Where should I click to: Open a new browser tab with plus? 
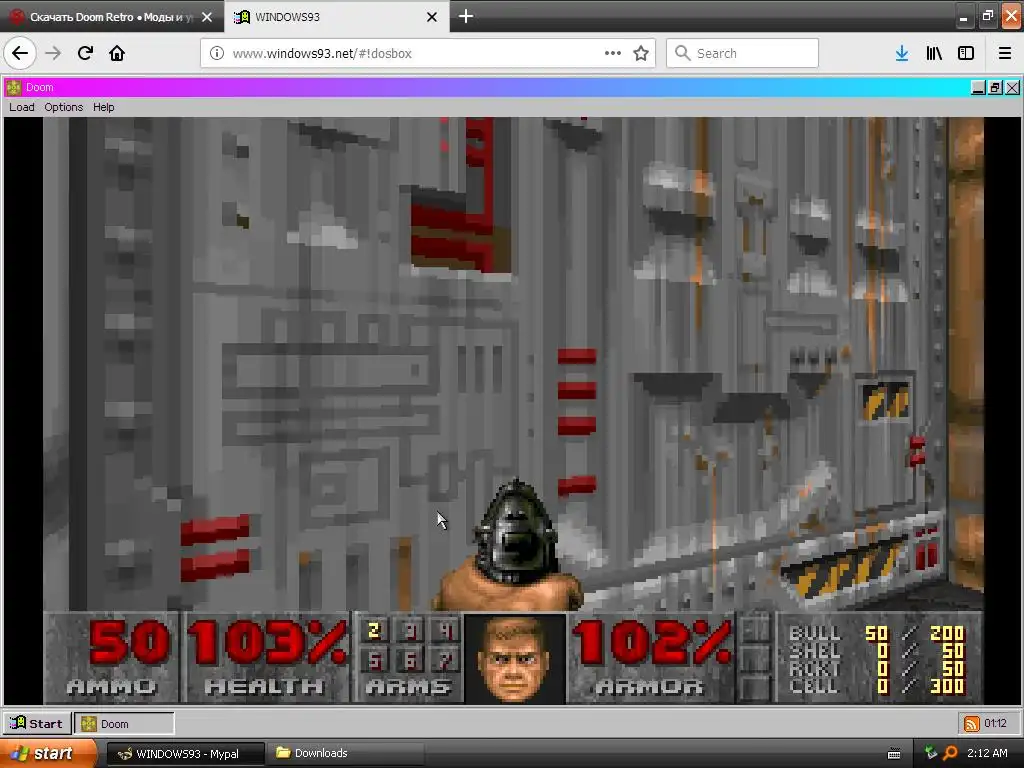click(466, 16)
